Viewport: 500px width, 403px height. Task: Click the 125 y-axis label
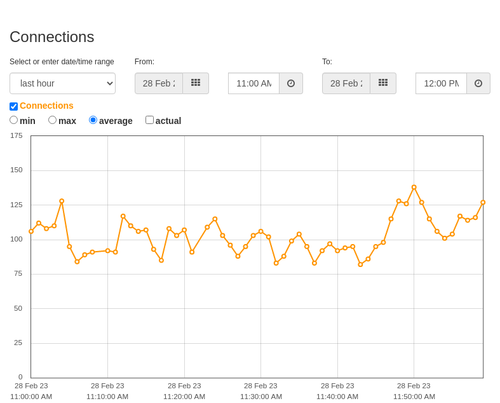tap(16, 205)
